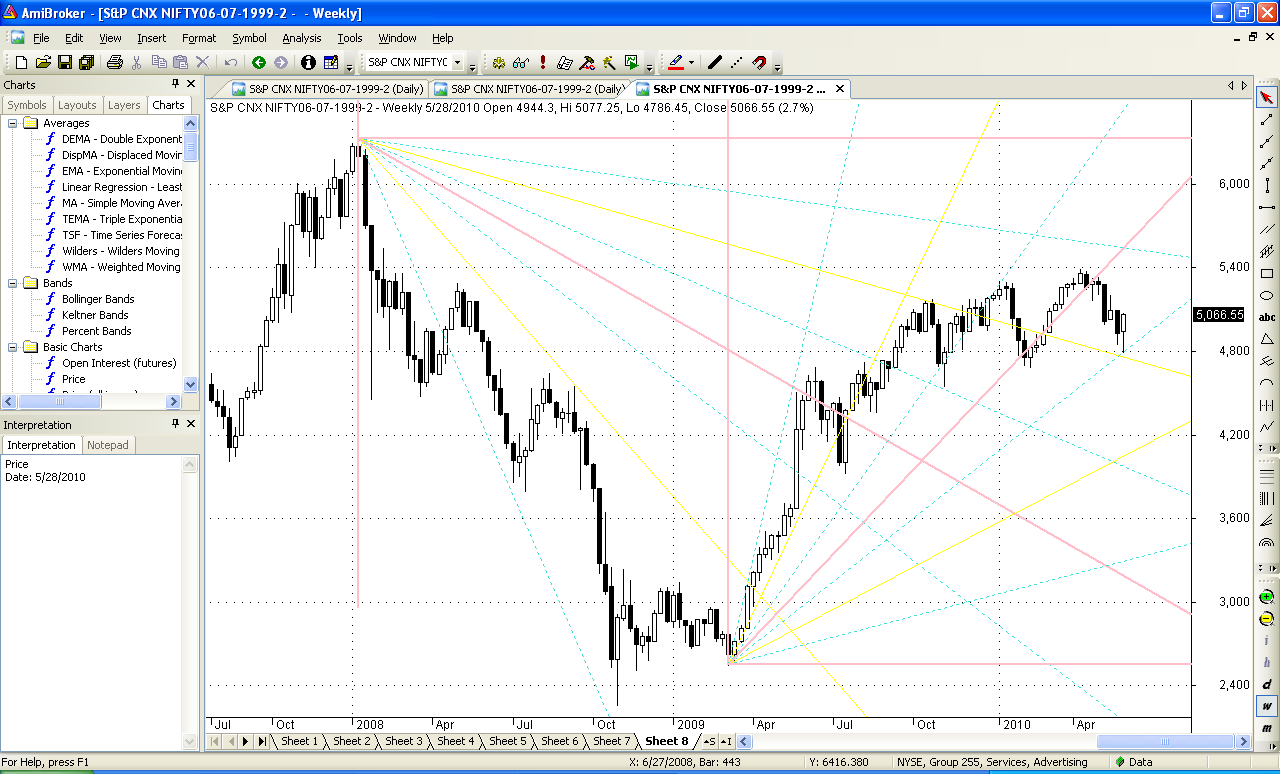1280x774 pixels.
Task: Select the arc drawing tool
Action: point(1267,383)
